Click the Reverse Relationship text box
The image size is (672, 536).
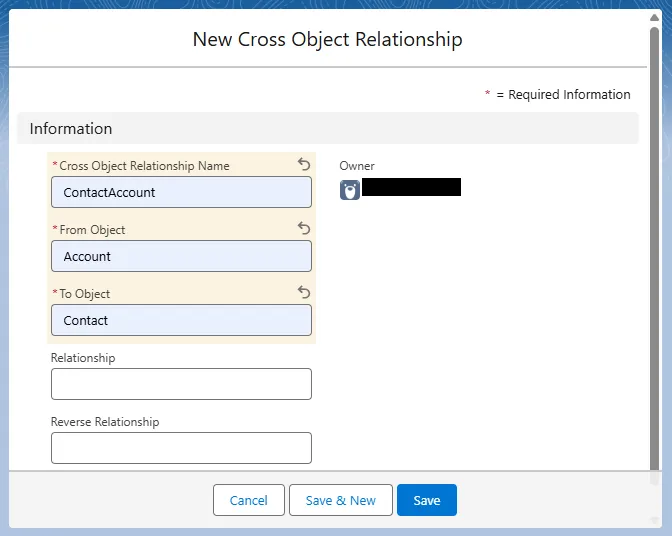point(181,448)
